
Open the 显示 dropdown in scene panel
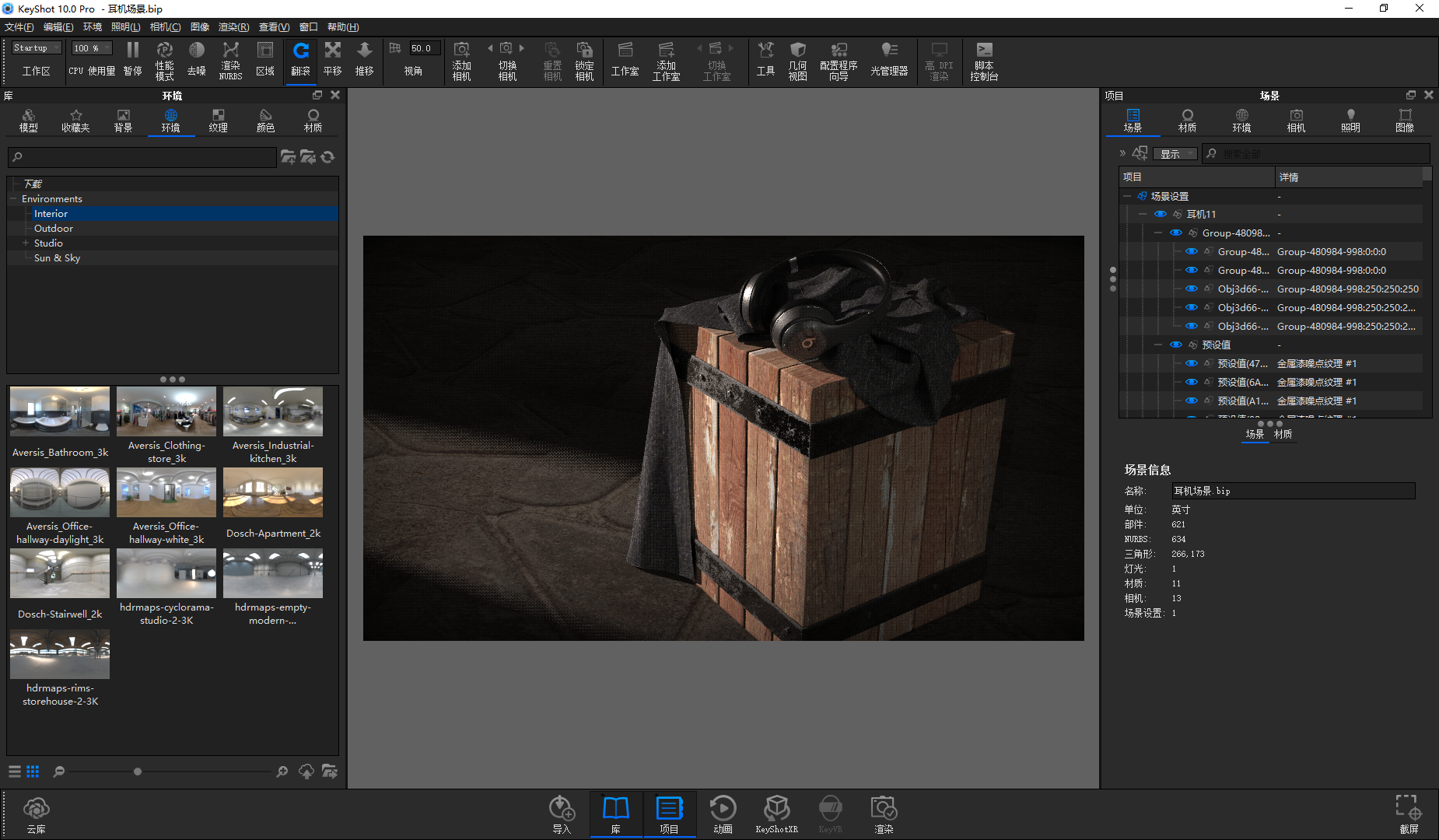[1175, 154]
